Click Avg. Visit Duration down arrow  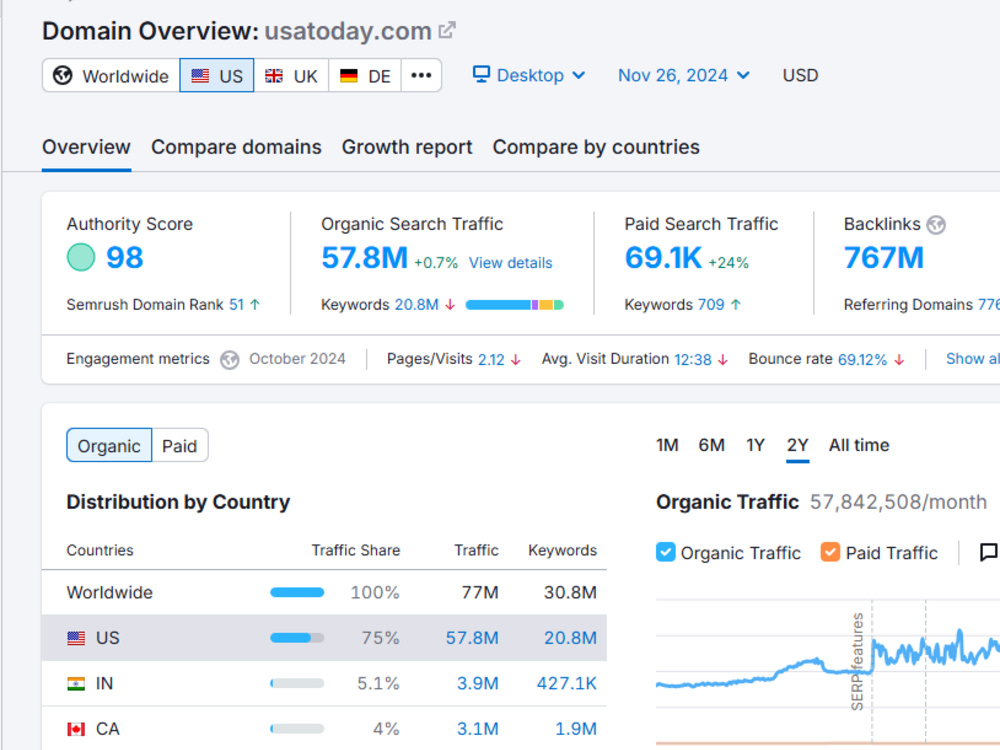coord(723,360)
